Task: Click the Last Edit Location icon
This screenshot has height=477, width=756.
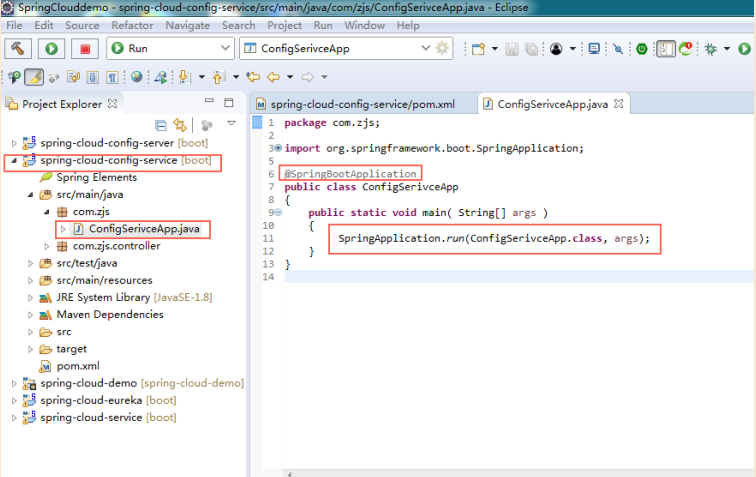Action: pos(253,77)
